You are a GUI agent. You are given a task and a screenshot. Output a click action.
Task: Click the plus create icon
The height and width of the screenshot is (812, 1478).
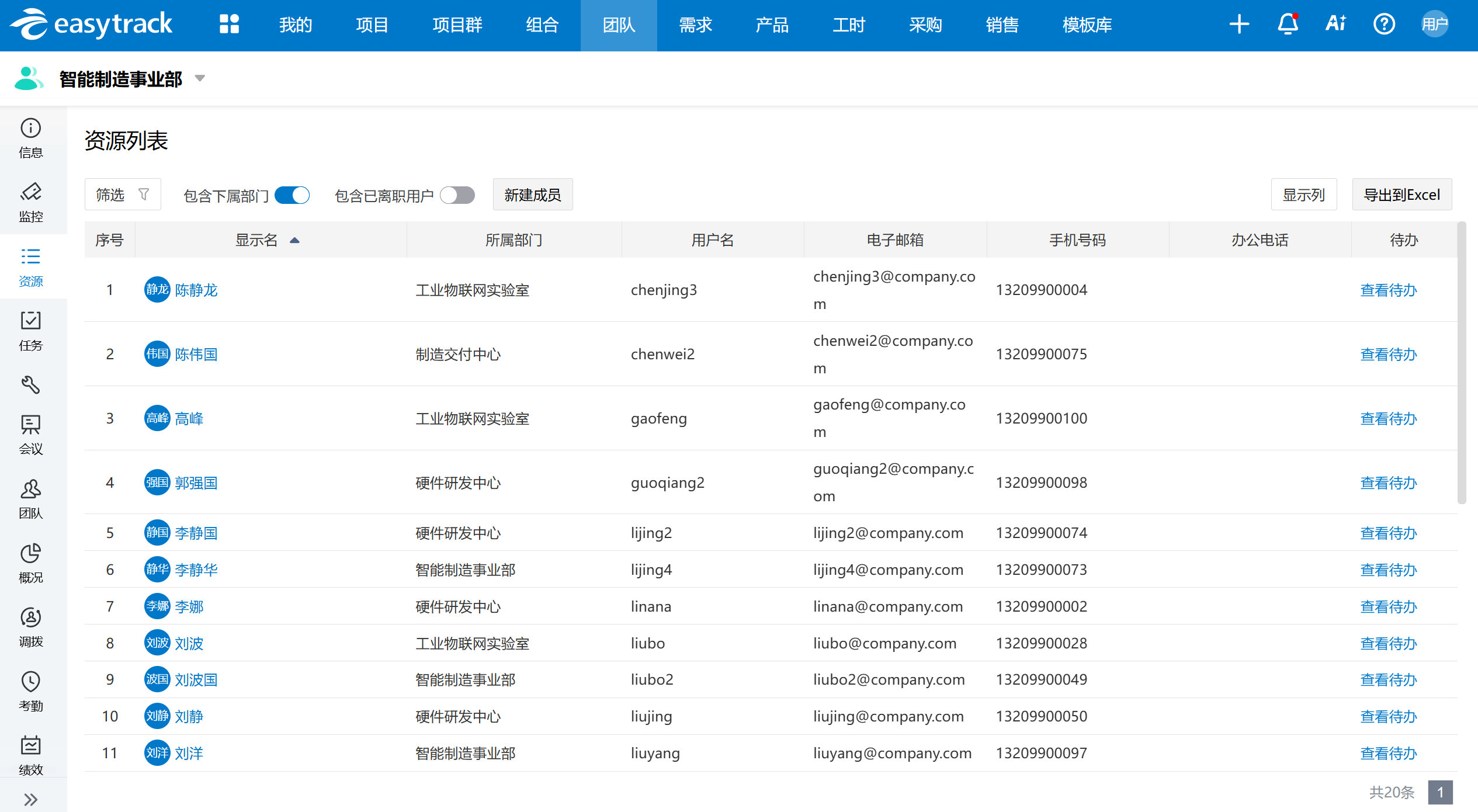tap(1238, 25)
